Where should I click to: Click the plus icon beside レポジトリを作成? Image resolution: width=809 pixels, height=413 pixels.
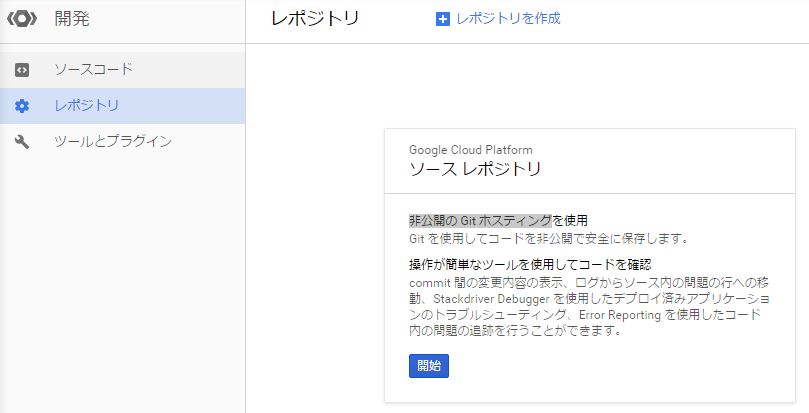[443, 20]
